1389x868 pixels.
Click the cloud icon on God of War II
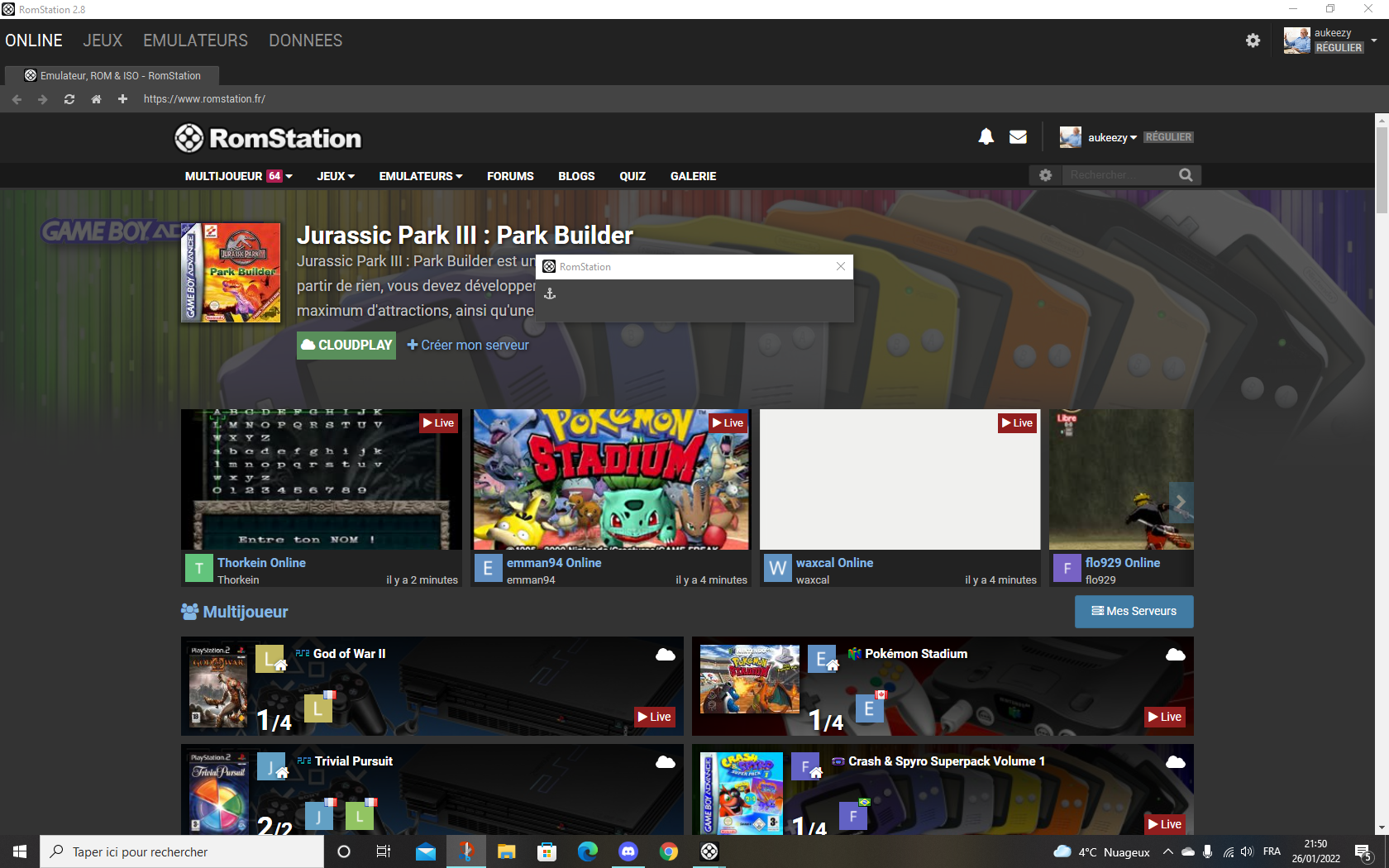(x=665, y=655)
